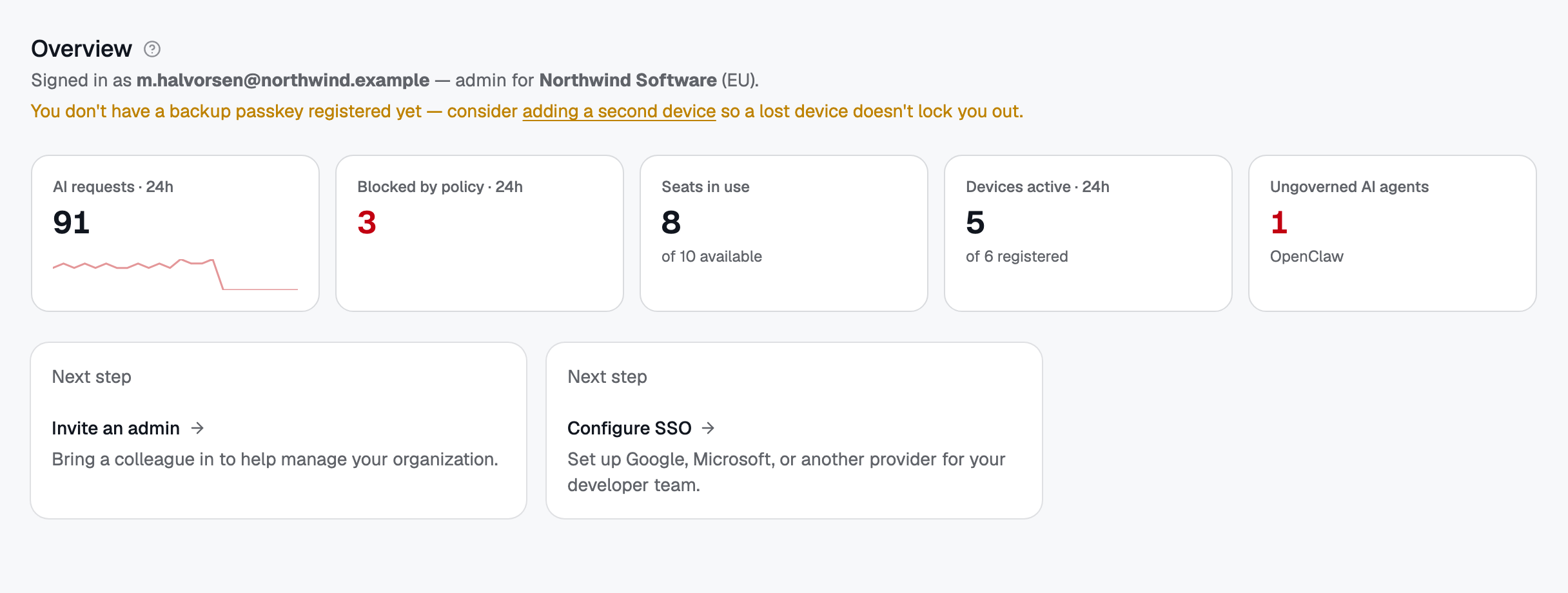Click the red blocked count 3

[x=367, y=223]
